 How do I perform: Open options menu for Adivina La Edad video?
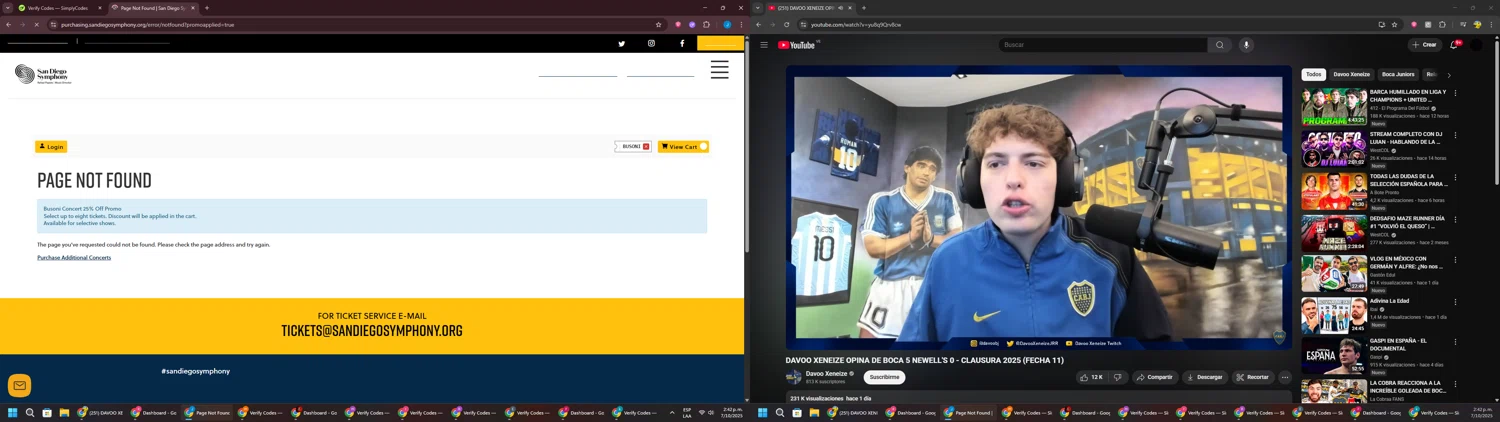pyautogui.click(x=1455, y=301)
